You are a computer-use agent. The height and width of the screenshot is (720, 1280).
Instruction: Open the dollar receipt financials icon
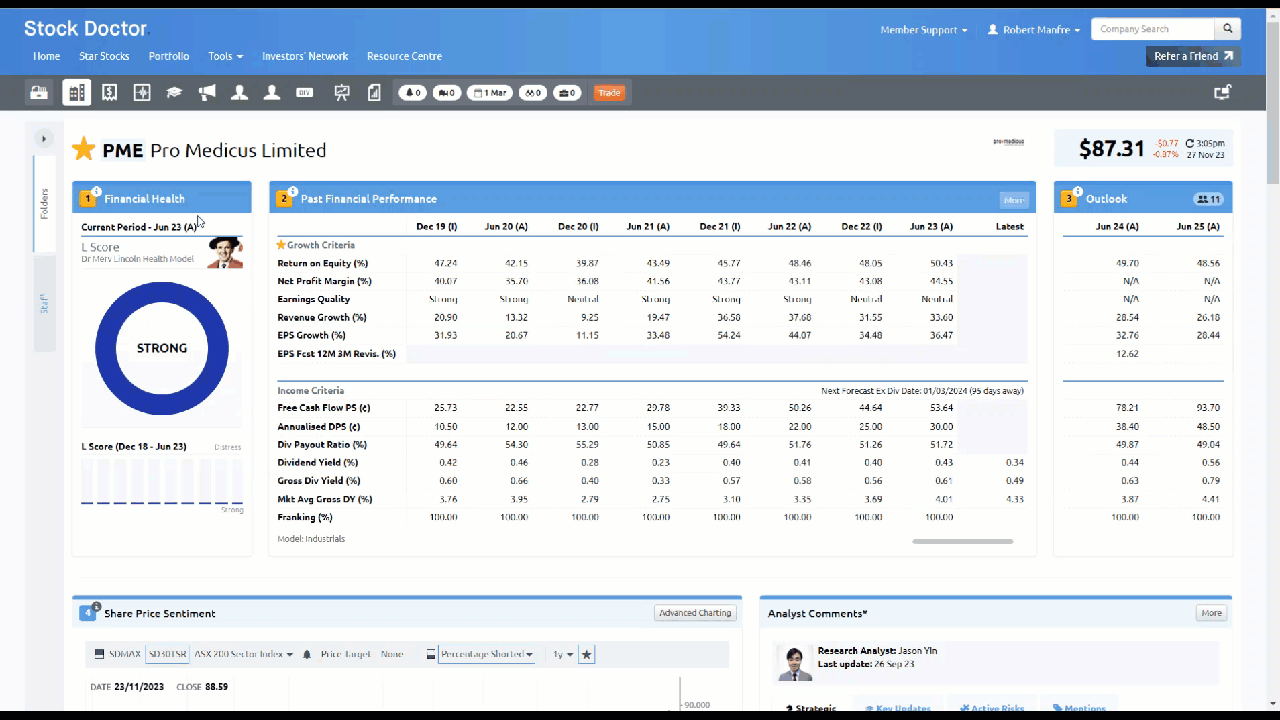click(110, 93)
